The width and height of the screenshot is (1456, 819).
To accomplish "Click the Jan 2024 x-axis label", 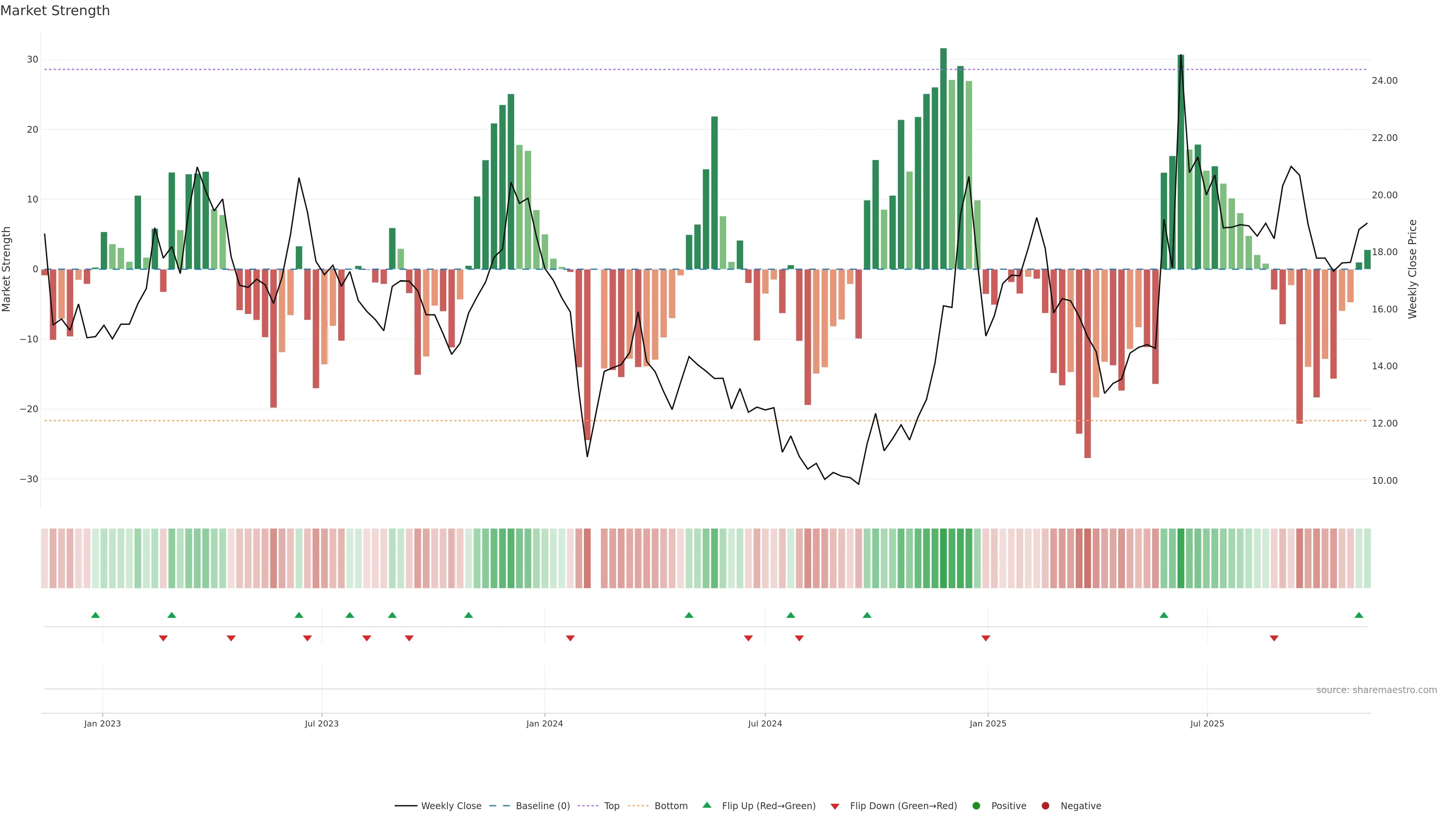I will click(x=544, y=723).
